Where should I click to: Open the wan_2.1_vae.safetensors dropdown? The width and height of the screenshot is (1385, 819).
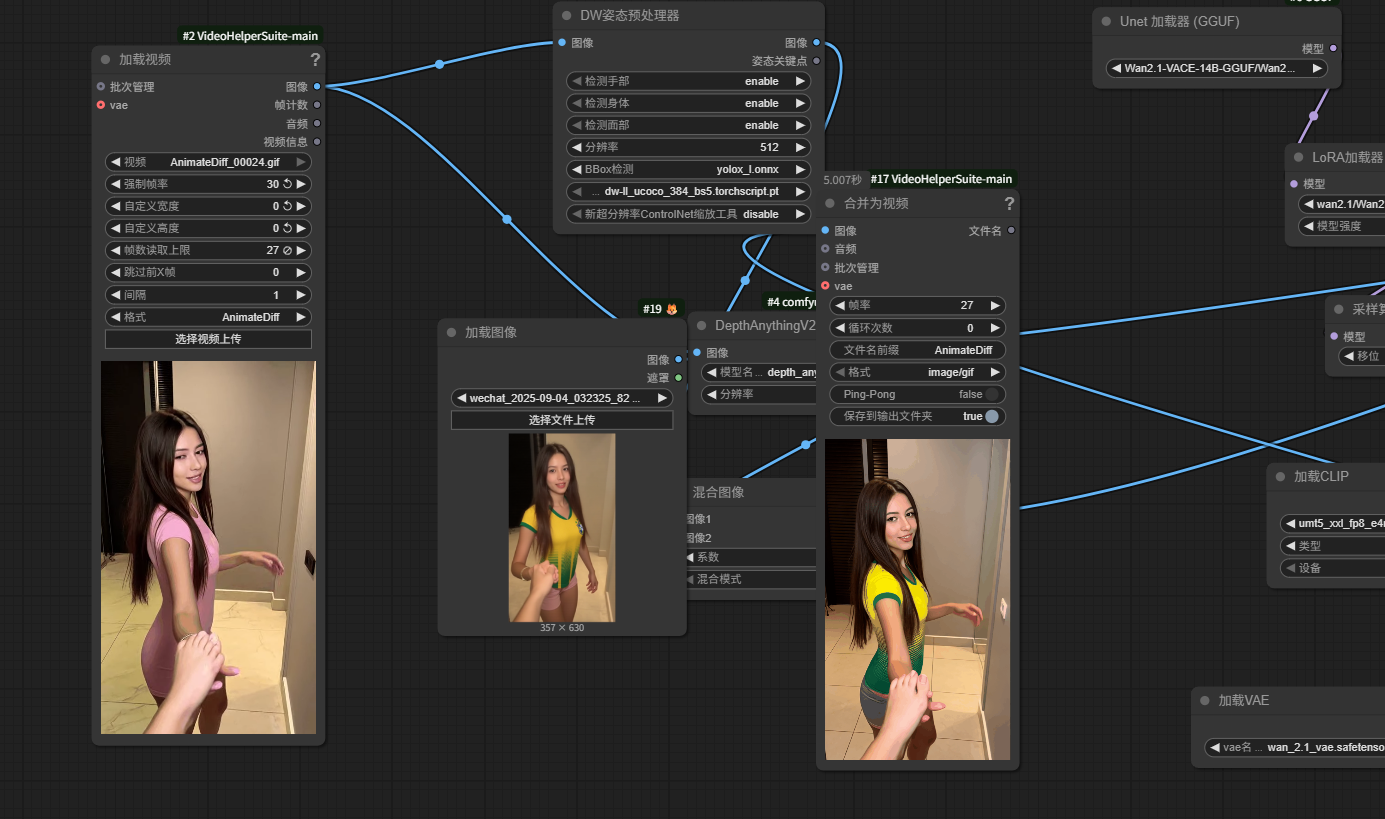[1295, 747]
